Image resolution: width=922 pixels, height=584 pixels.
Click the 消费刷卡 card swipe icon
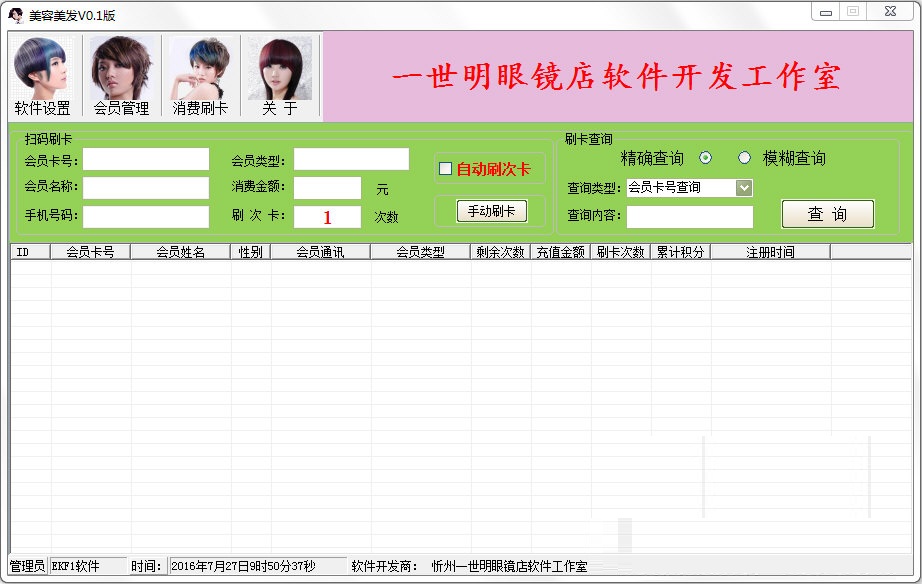[x=200, y=76]
